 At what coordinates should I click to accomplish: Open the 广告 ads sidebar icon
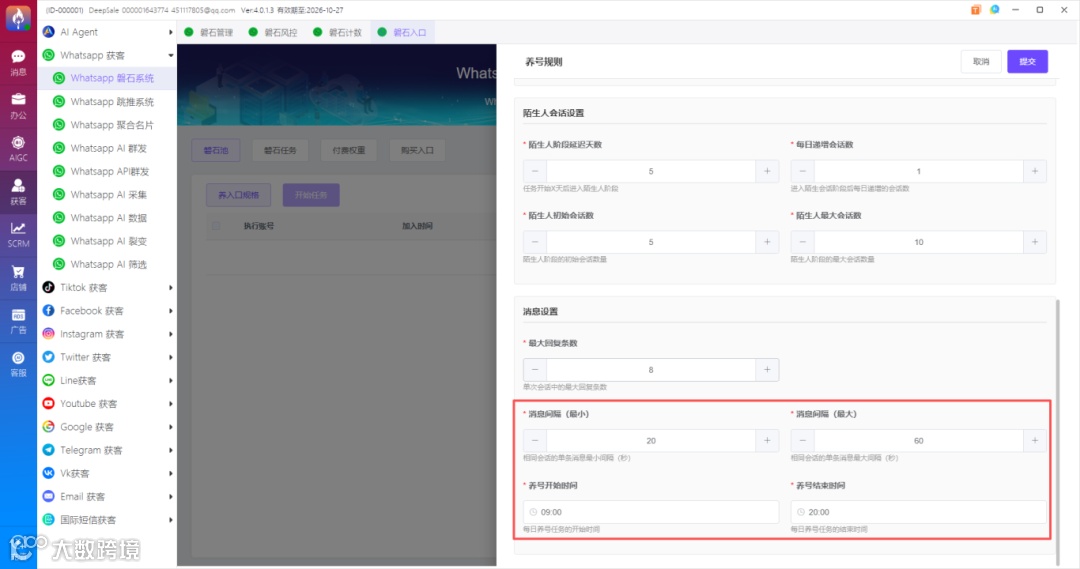pyautogui.click(x=19, y=321)
